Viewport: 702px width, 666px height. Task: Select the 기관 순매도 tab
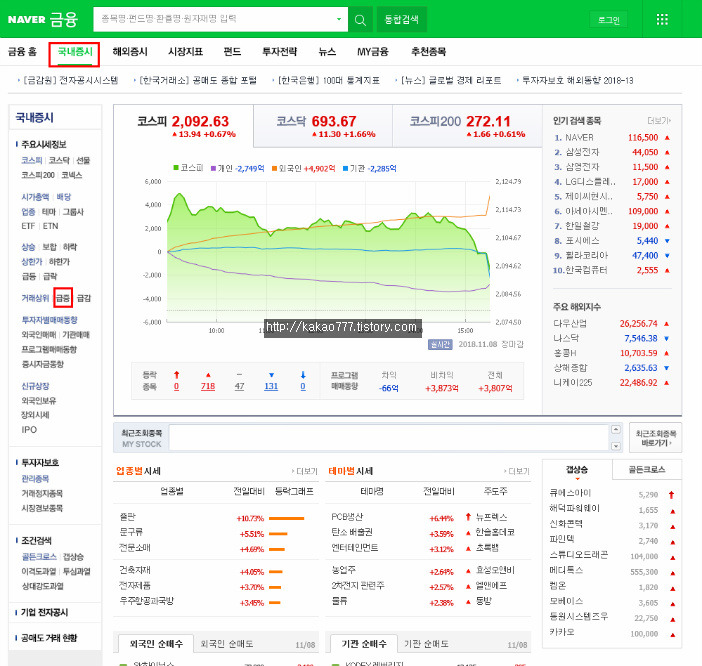tap(426, 644)
